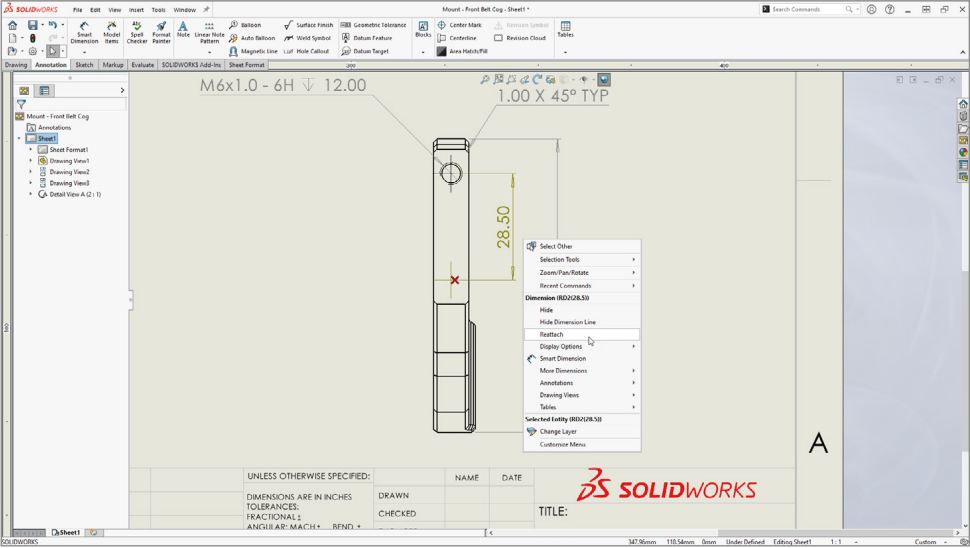Choose Select Other in context menu
Screen dimensions: 970x548
(x=582, y=246)
